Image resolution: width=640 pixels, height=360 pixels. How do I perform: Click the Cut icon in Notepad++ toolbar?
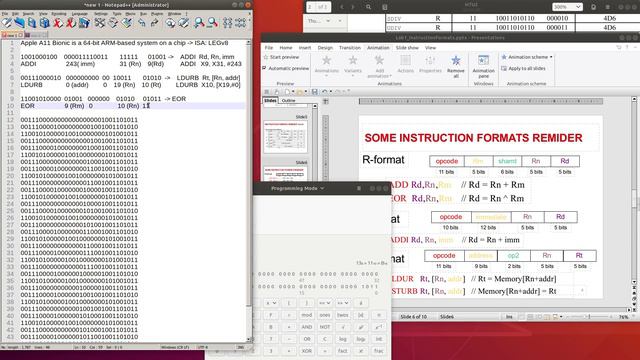pos(100,23)
